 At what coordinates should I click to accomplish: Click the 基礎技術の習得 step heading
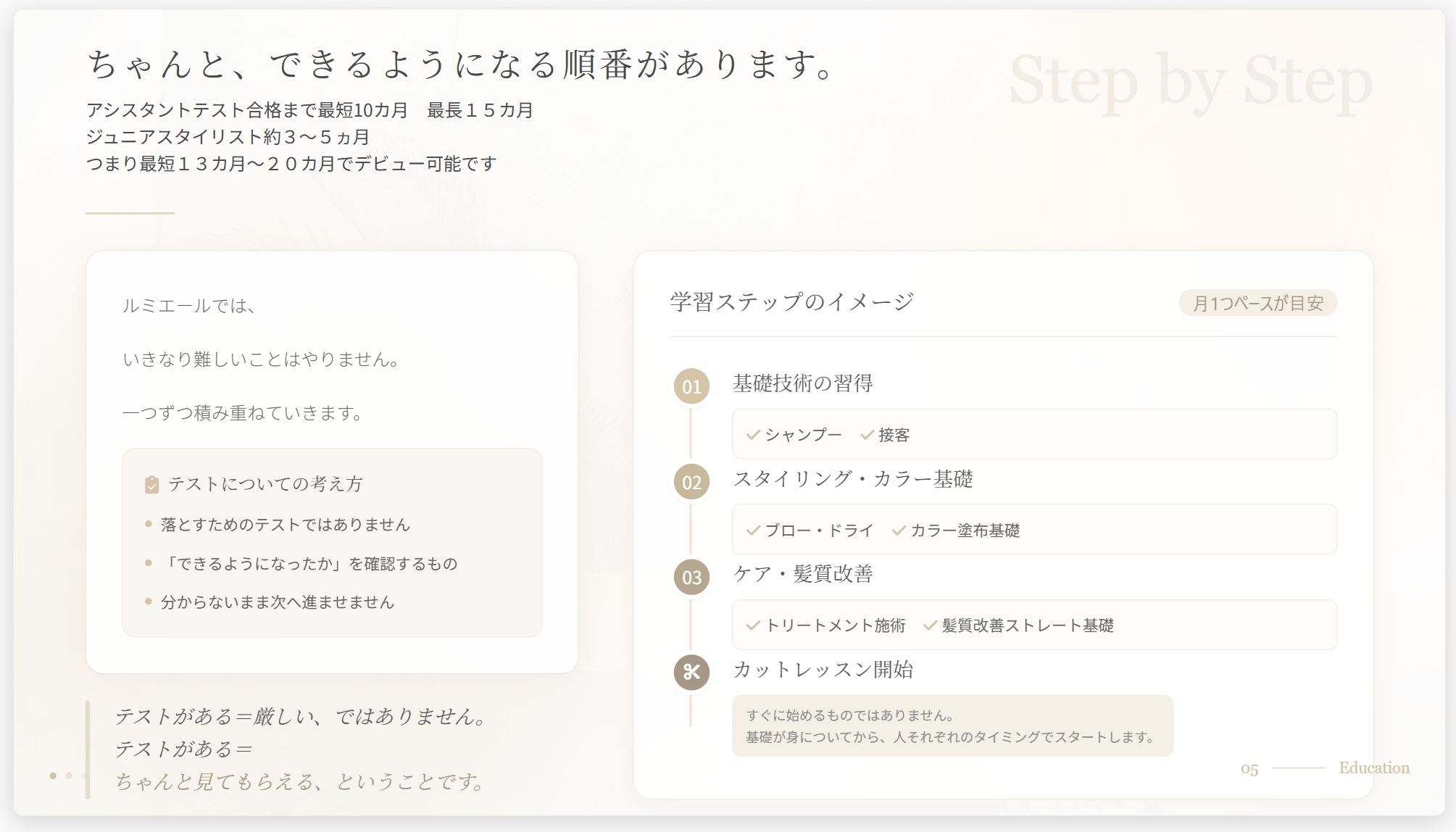pyautogui.click(x=802, y=383)
